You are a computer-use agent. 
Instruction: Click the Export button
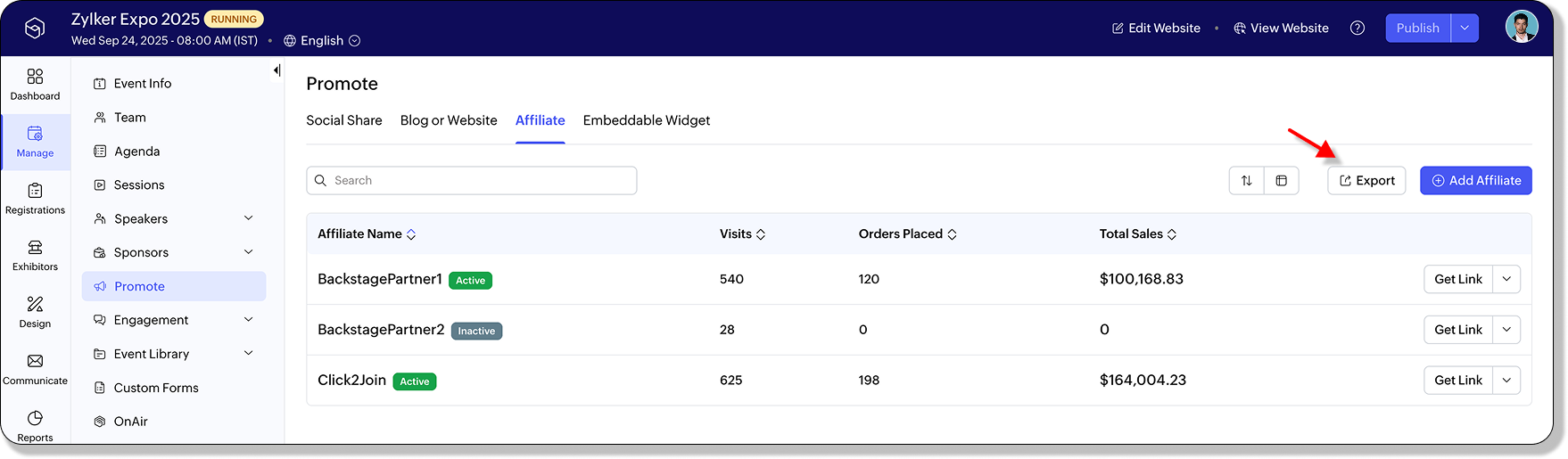pyautogui.click(x=1366, y=181)
